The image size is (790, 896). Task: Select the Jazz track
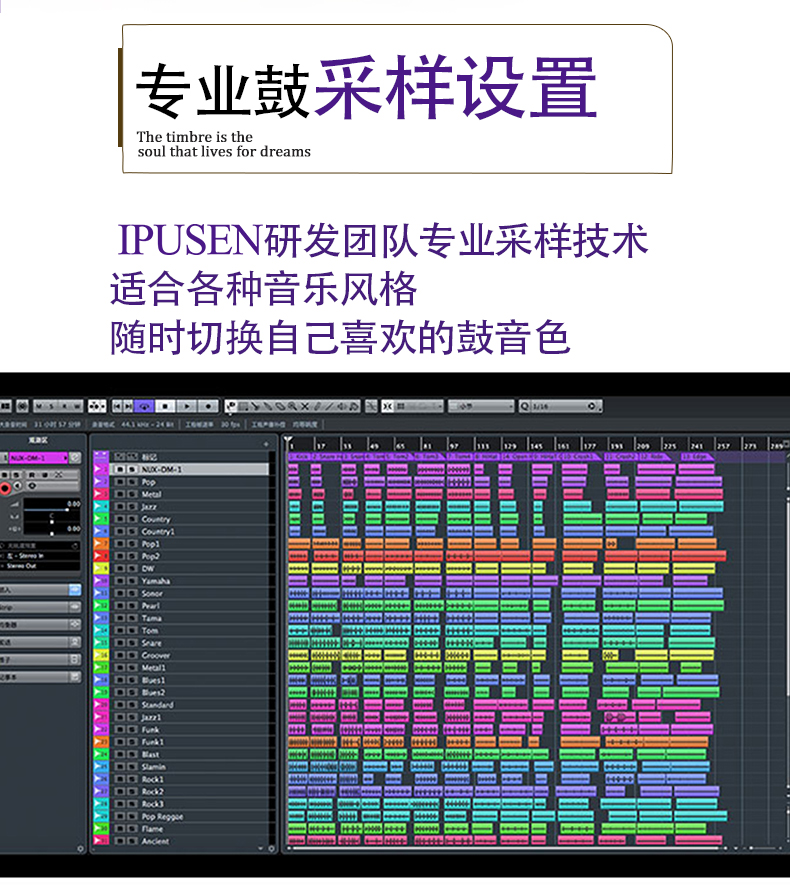click(189, 507)
